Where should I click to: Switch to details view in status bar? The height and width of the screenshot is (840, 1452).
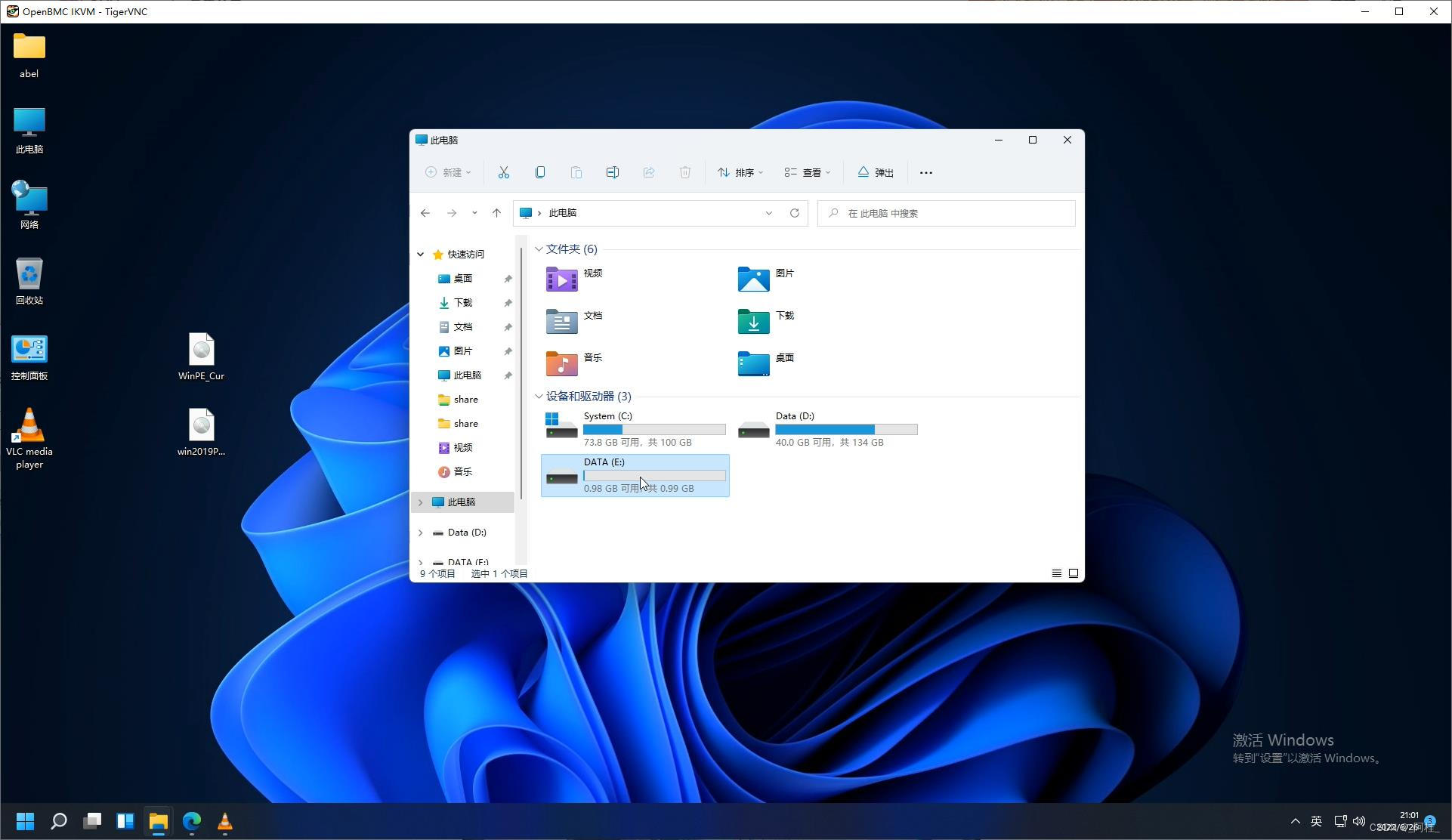coord(1057,573)
